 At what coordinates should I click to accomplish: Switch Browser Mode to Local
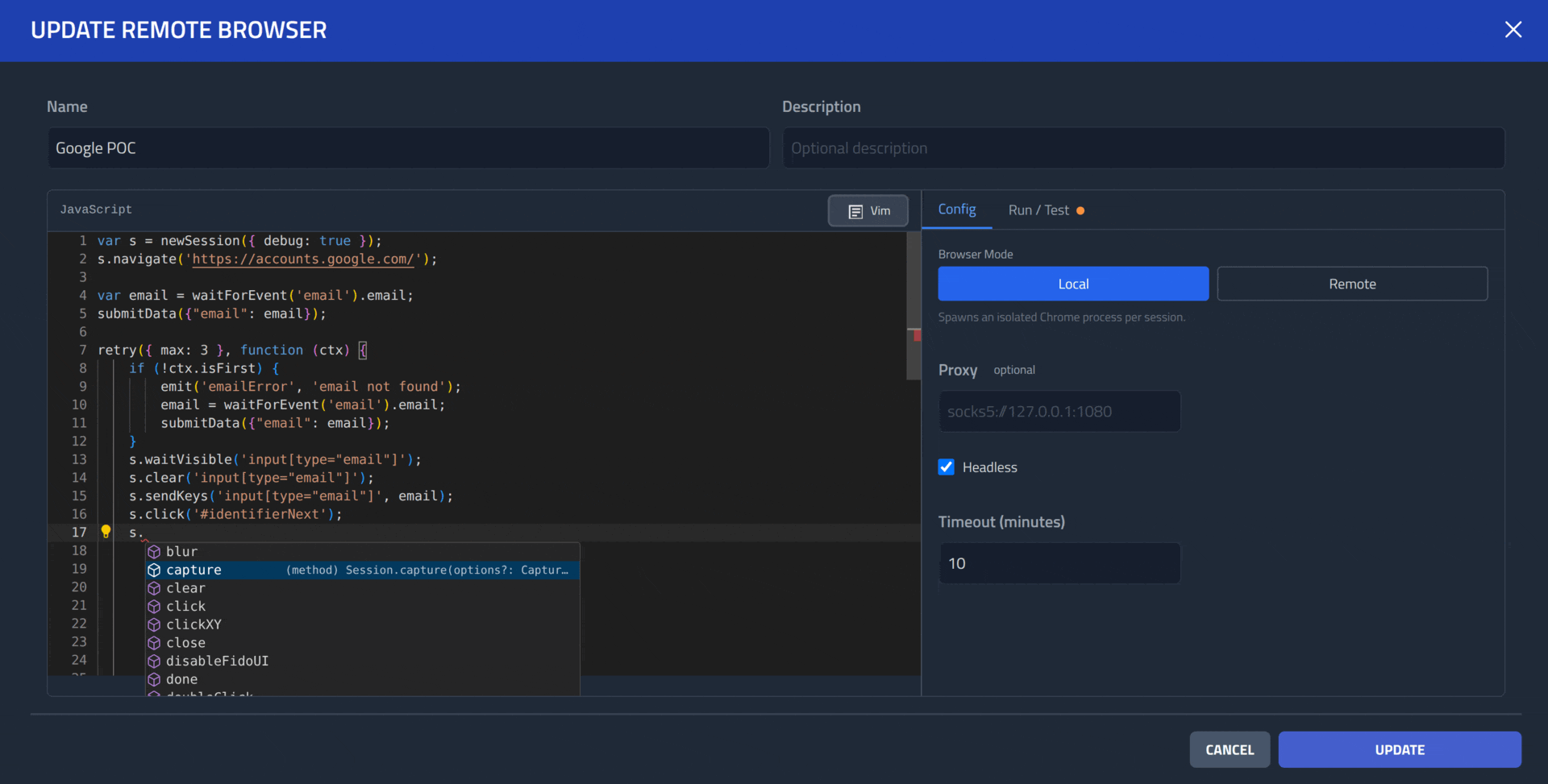pyautogui.click(x=1073, y=284)
